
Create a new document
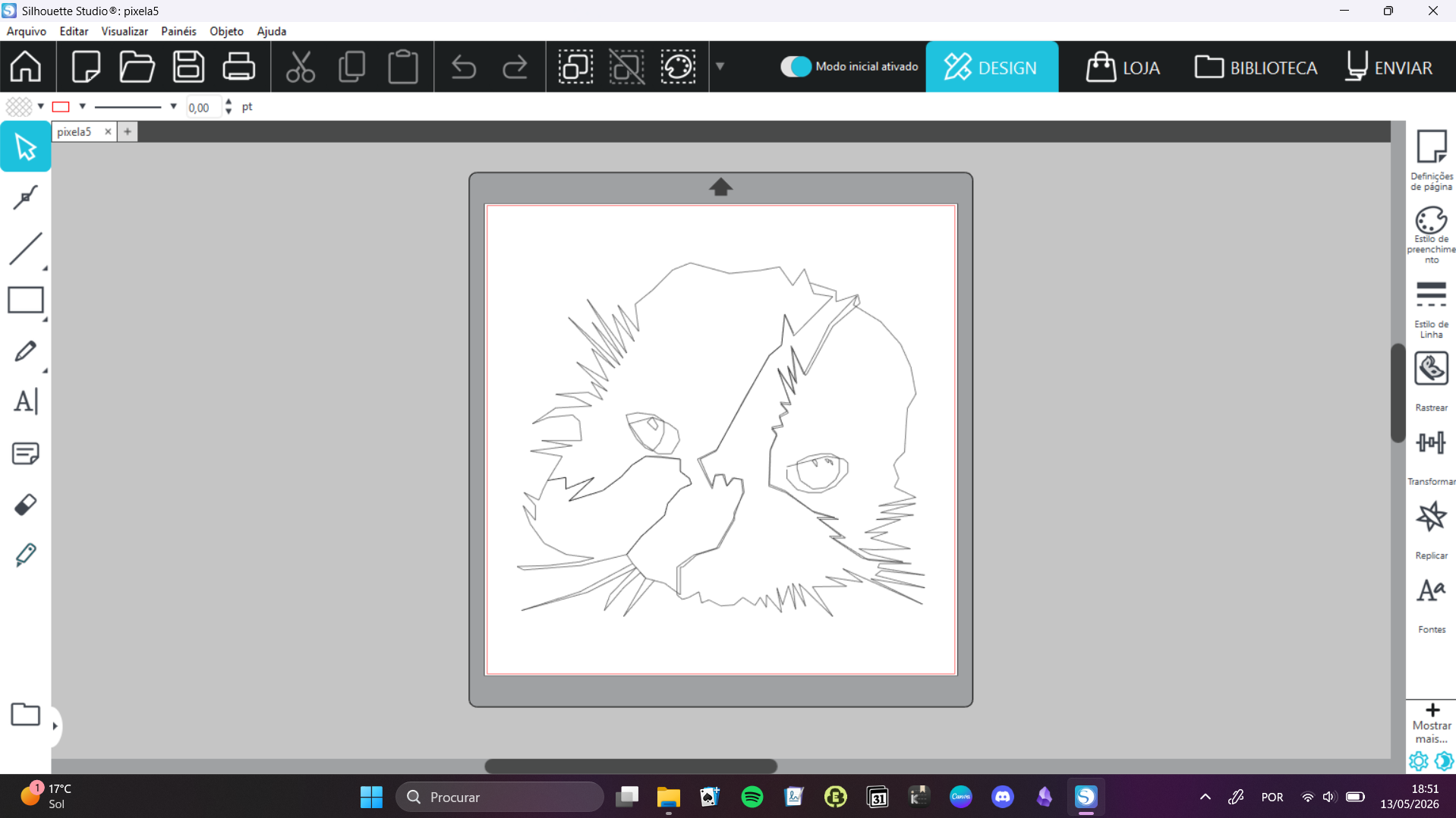click(x=86, y=67)
